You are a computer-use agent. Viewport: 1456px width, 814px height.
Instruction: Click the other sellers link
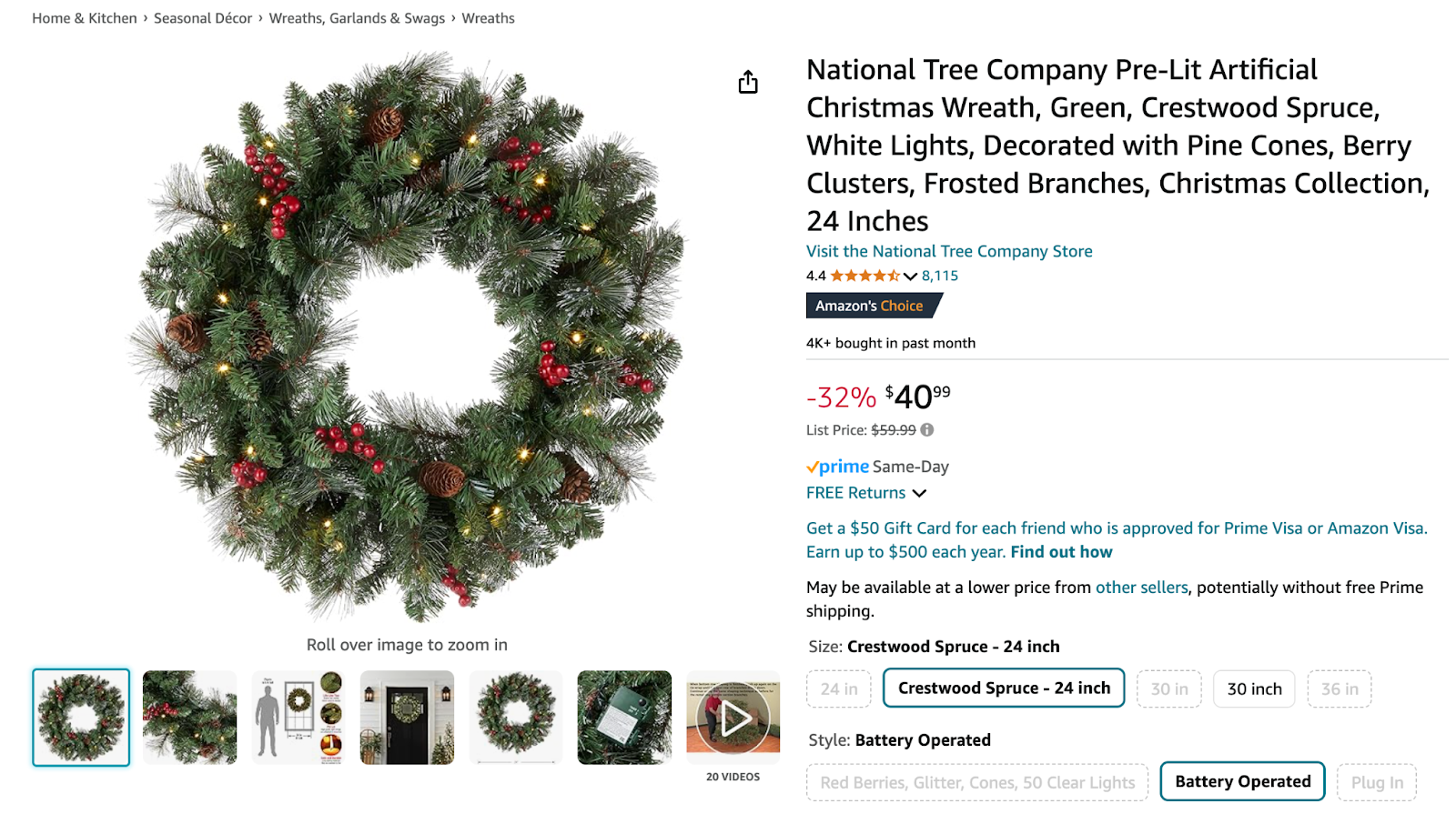[1140, 587]
